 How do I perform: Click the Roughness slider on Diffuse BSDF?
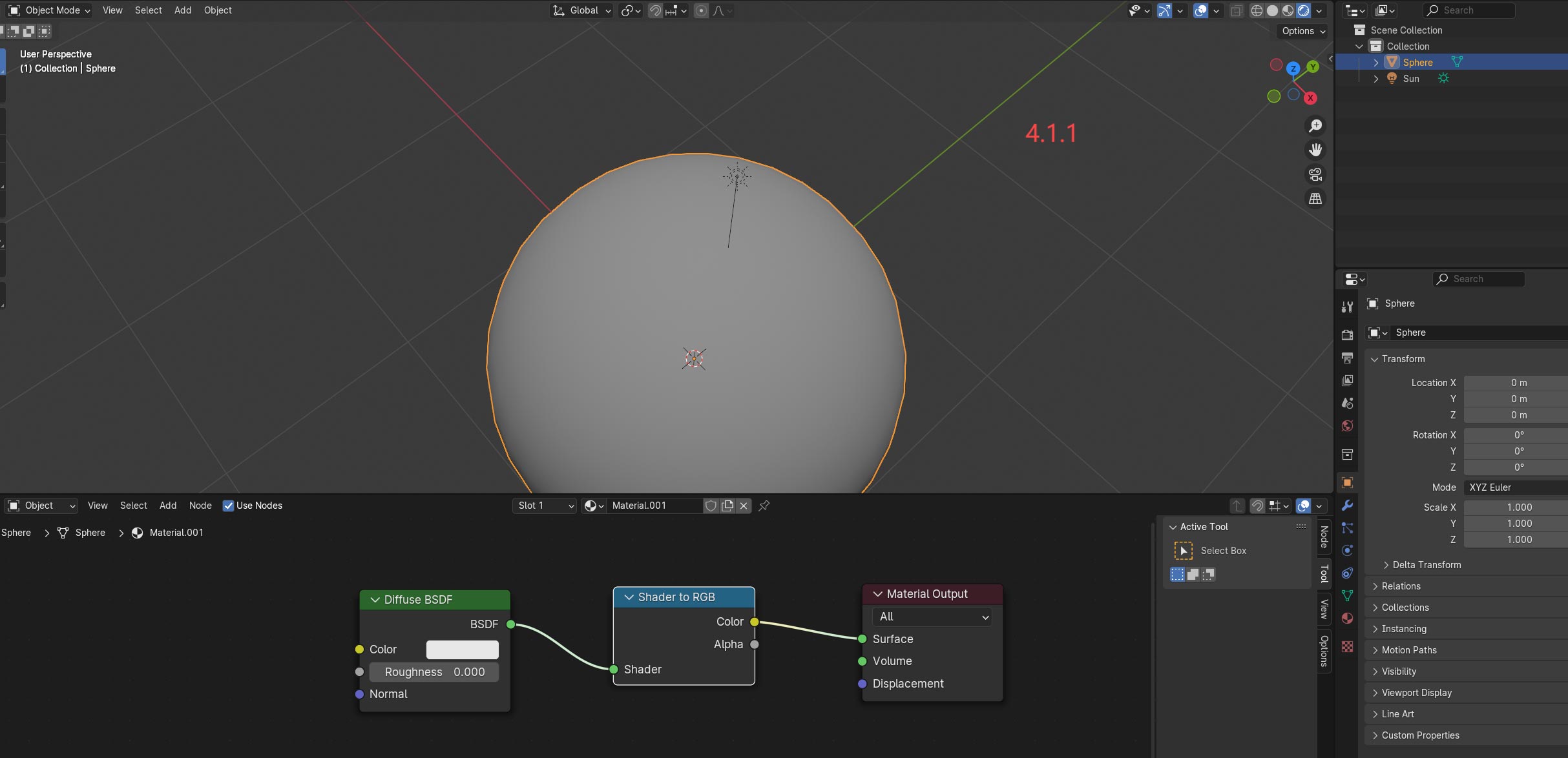pyautogui.click(x=434, y=672)
